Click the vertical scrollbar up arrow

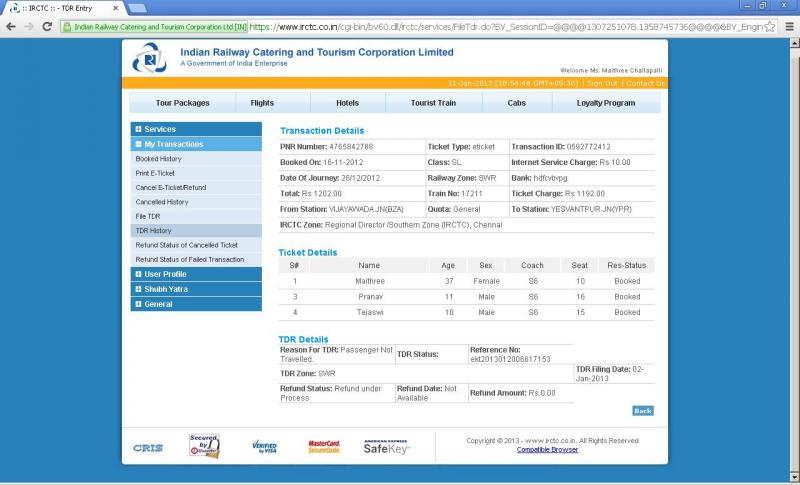pos(794,43)
